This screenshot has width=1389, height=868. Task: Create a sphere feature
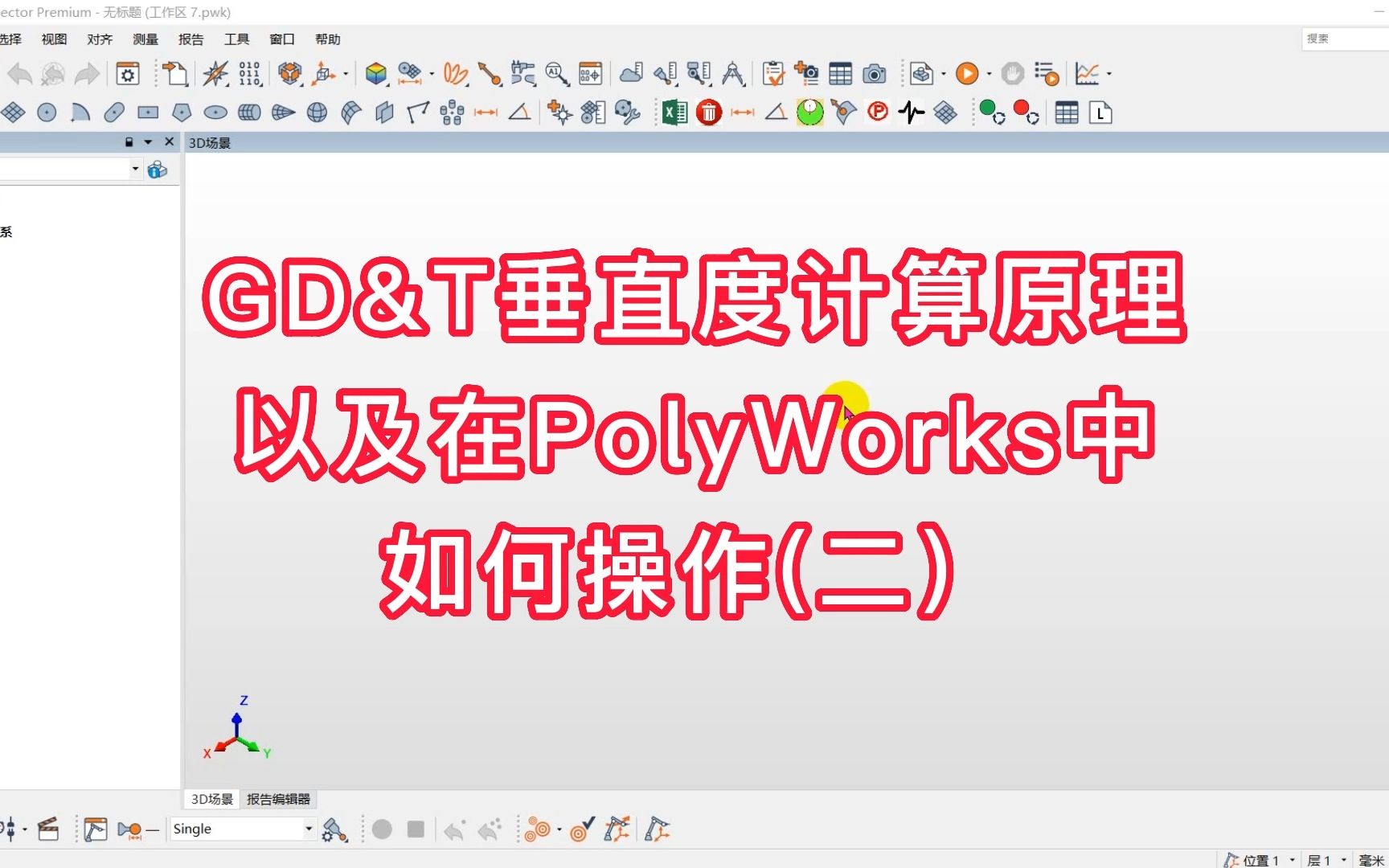[318, 113]
